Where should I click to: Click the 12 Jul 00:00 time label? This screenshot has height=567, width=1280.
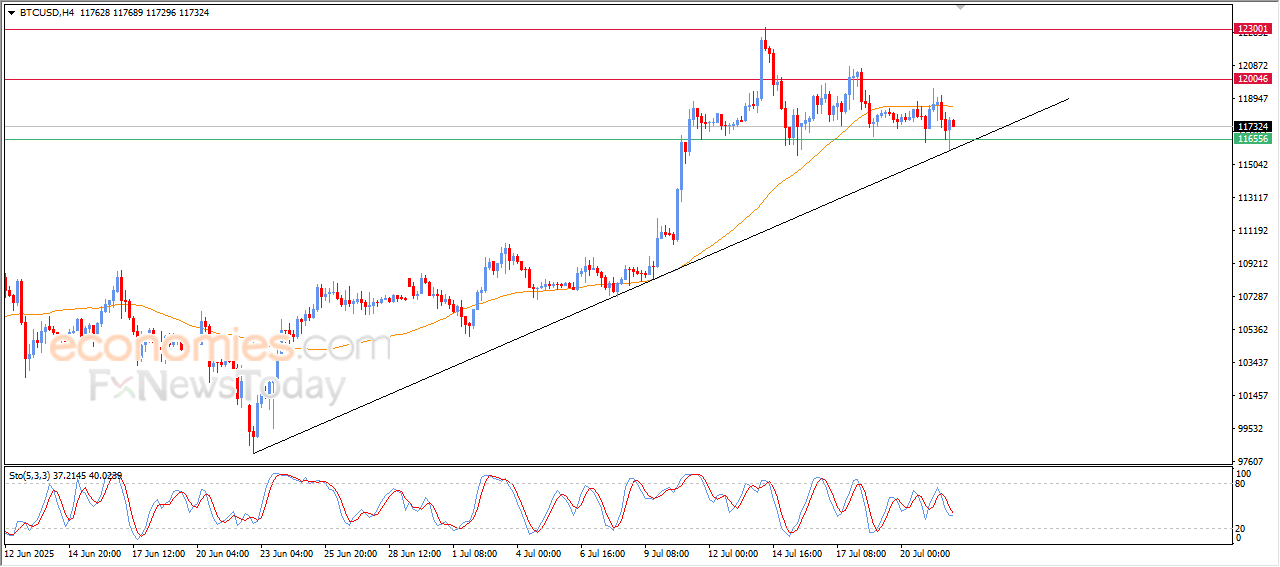pos(735,551)
